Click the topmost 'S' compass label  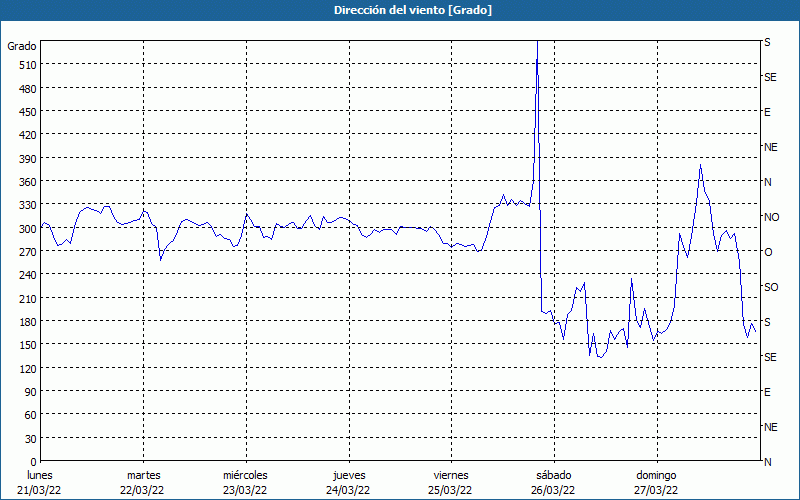coord(767,42)
